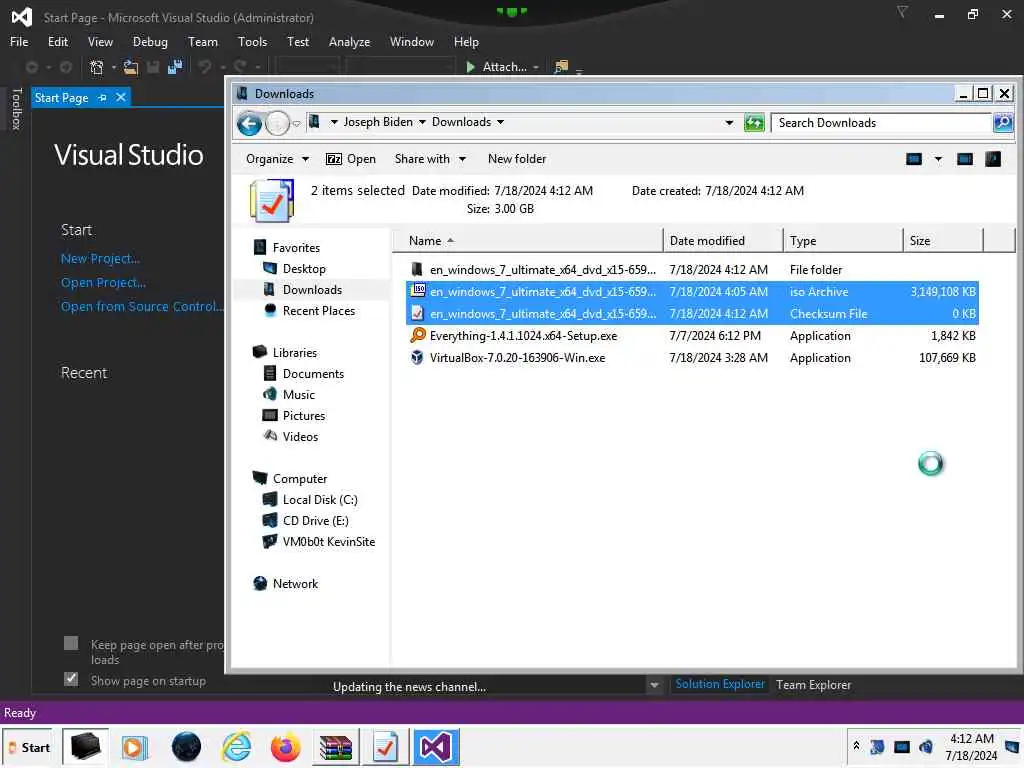Sort by the Size column header
This screenshot has height=768, width=1024.
coord(942,240)
